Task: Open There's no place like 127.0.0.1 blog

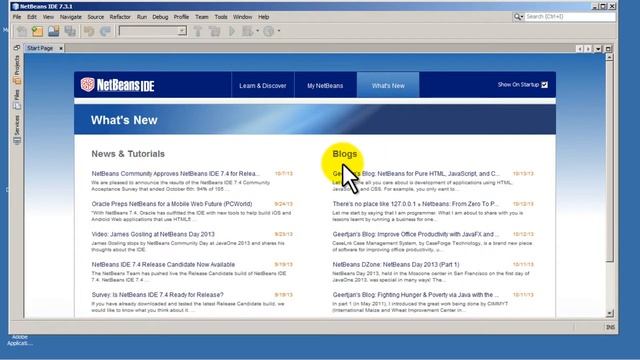Action: [416, 204]
